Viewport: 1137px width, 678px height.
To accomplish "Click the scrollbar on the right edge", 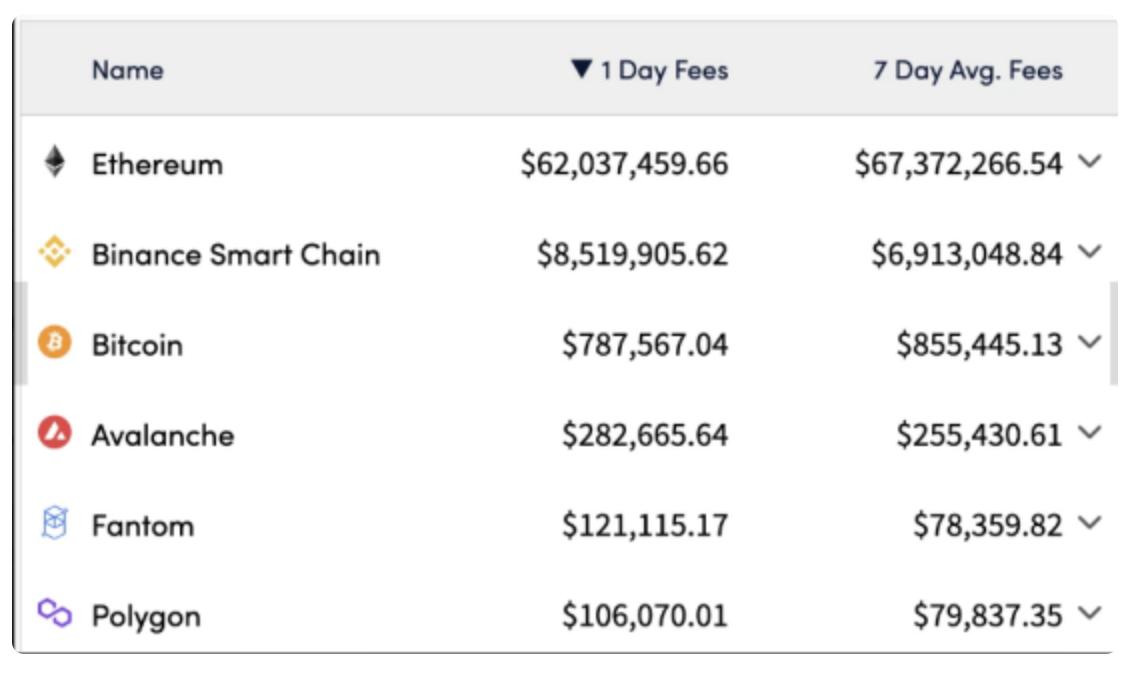I will tap(1114, 335).
